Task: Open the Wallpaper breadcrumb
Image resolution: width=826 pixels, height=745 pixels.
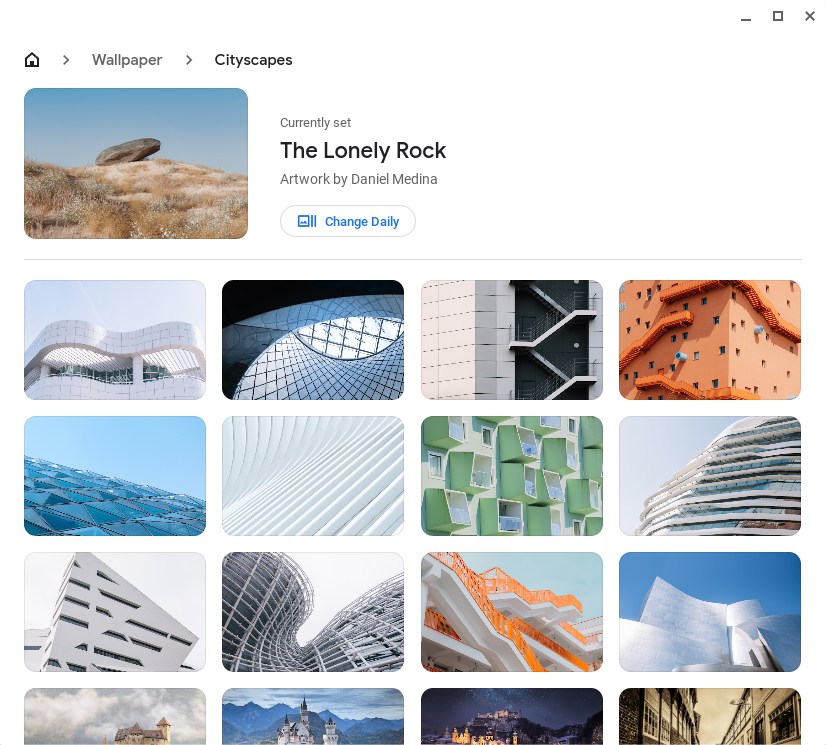Action: [127, 60]
